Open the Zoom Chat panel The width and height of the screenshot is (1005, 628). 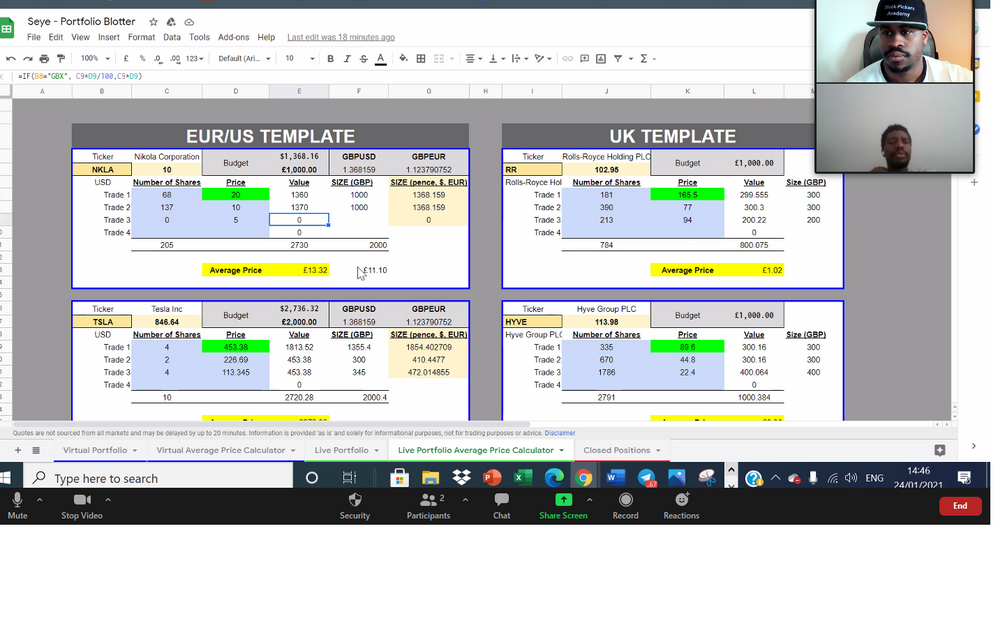point(501,506)
